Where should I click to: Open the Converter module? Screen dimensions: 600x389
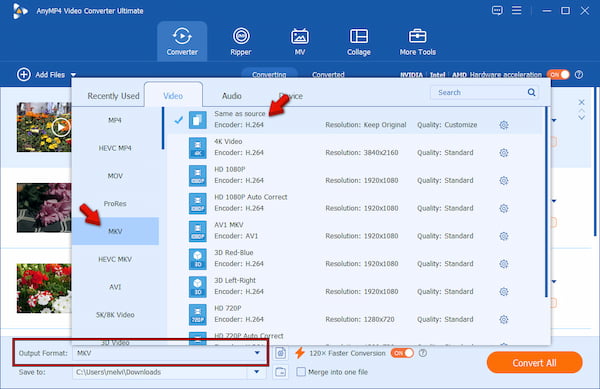coord(182,41)
